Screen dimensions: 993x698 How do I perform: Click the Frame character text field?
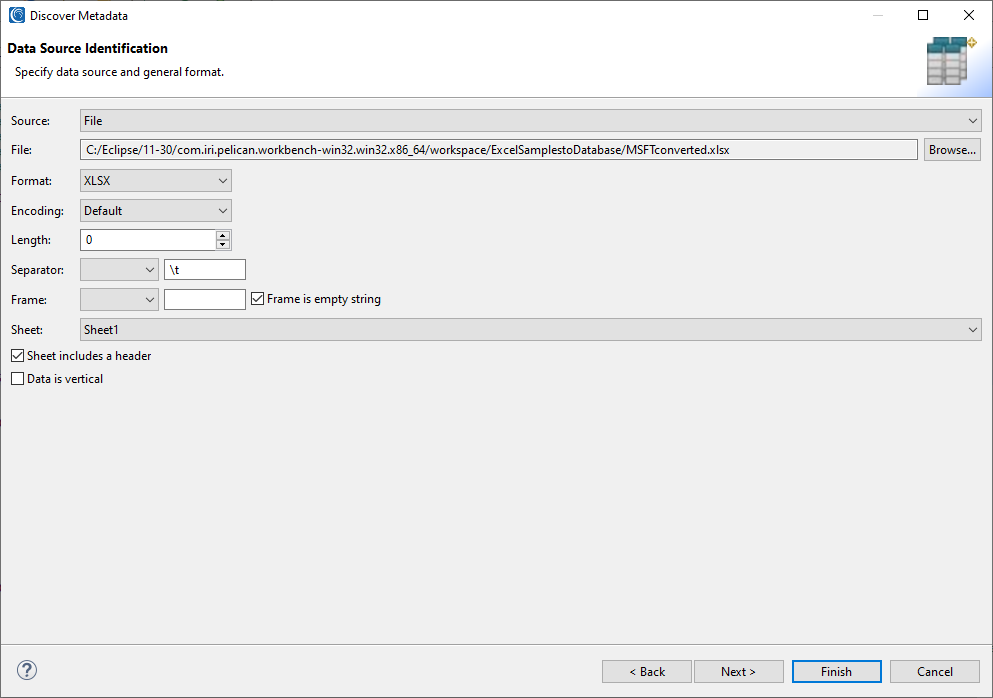tap(205, 299)
